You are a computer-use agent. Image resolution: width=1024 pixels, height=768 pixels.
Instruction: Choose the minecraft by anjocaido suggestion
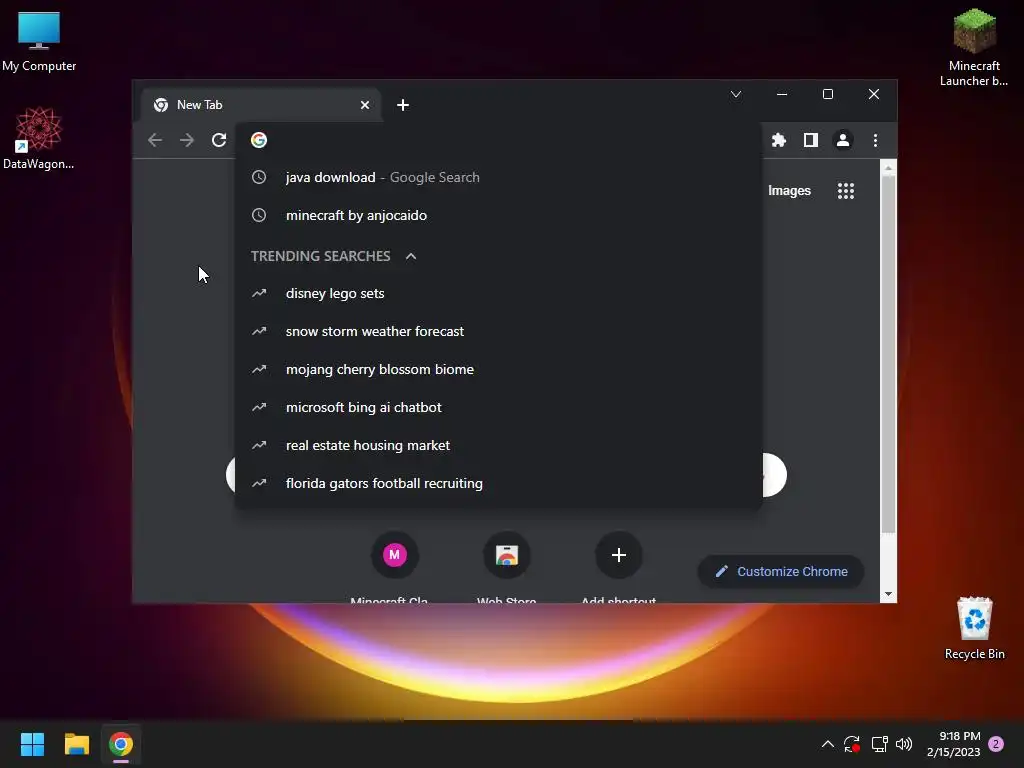[498, 215]
